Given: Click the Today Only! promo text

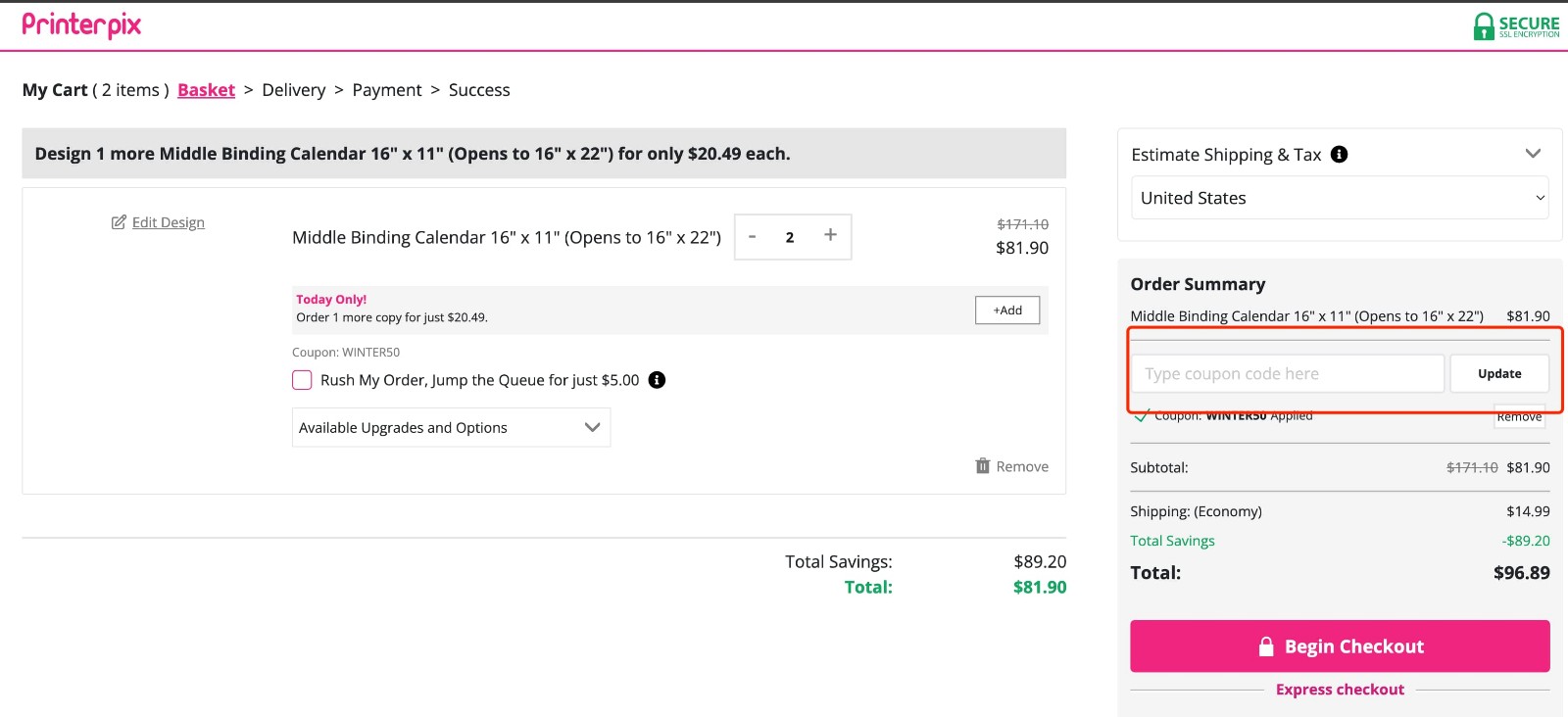Looking at the screenshot, I should [x=331, y=300].
